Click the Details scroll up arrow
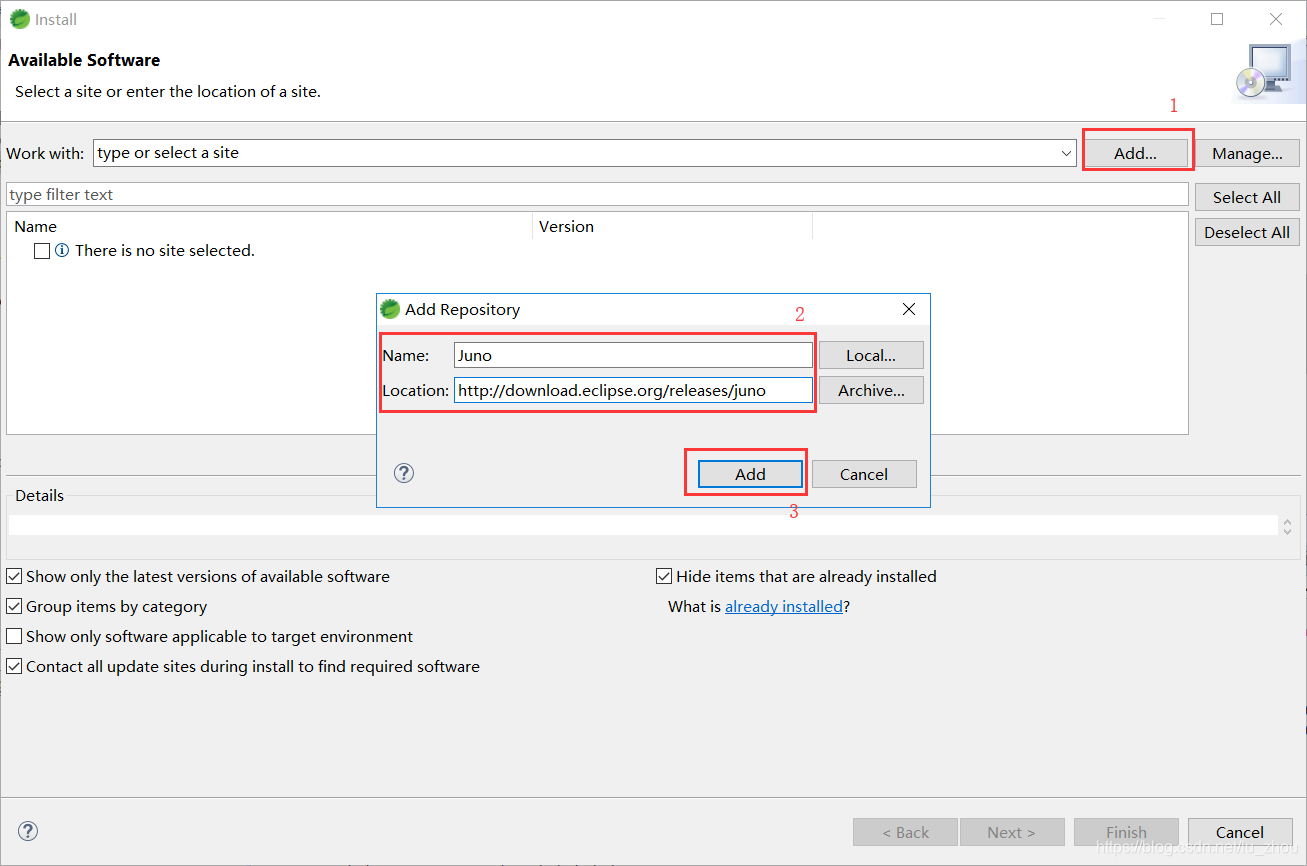 [1288, 521]
